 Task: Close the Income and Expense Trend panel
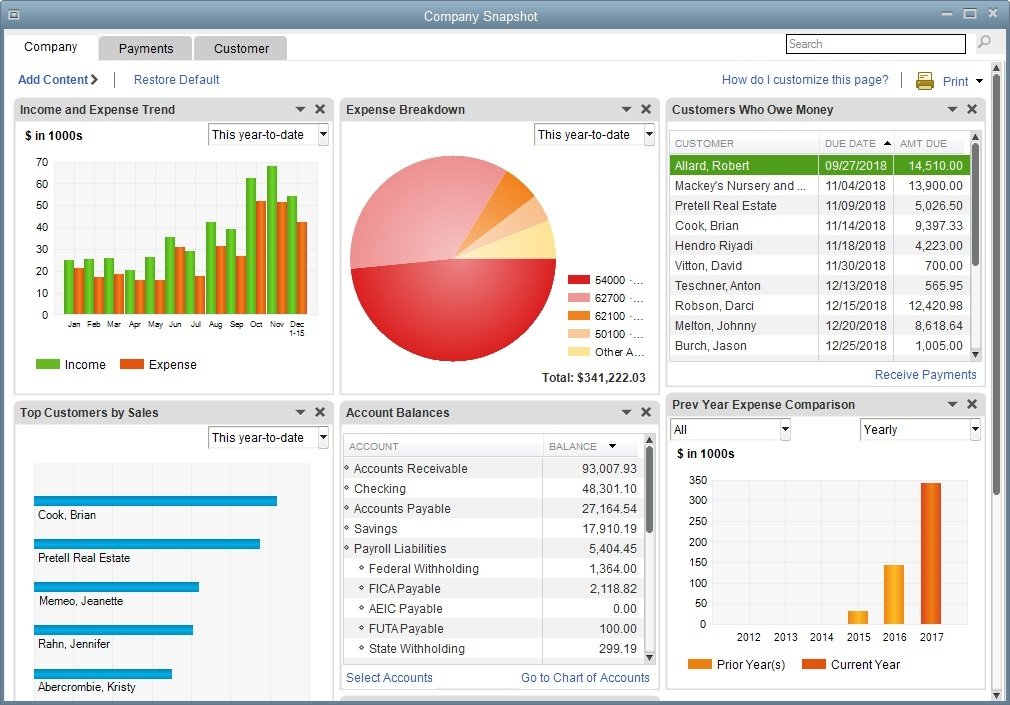[x=320, y=110]
